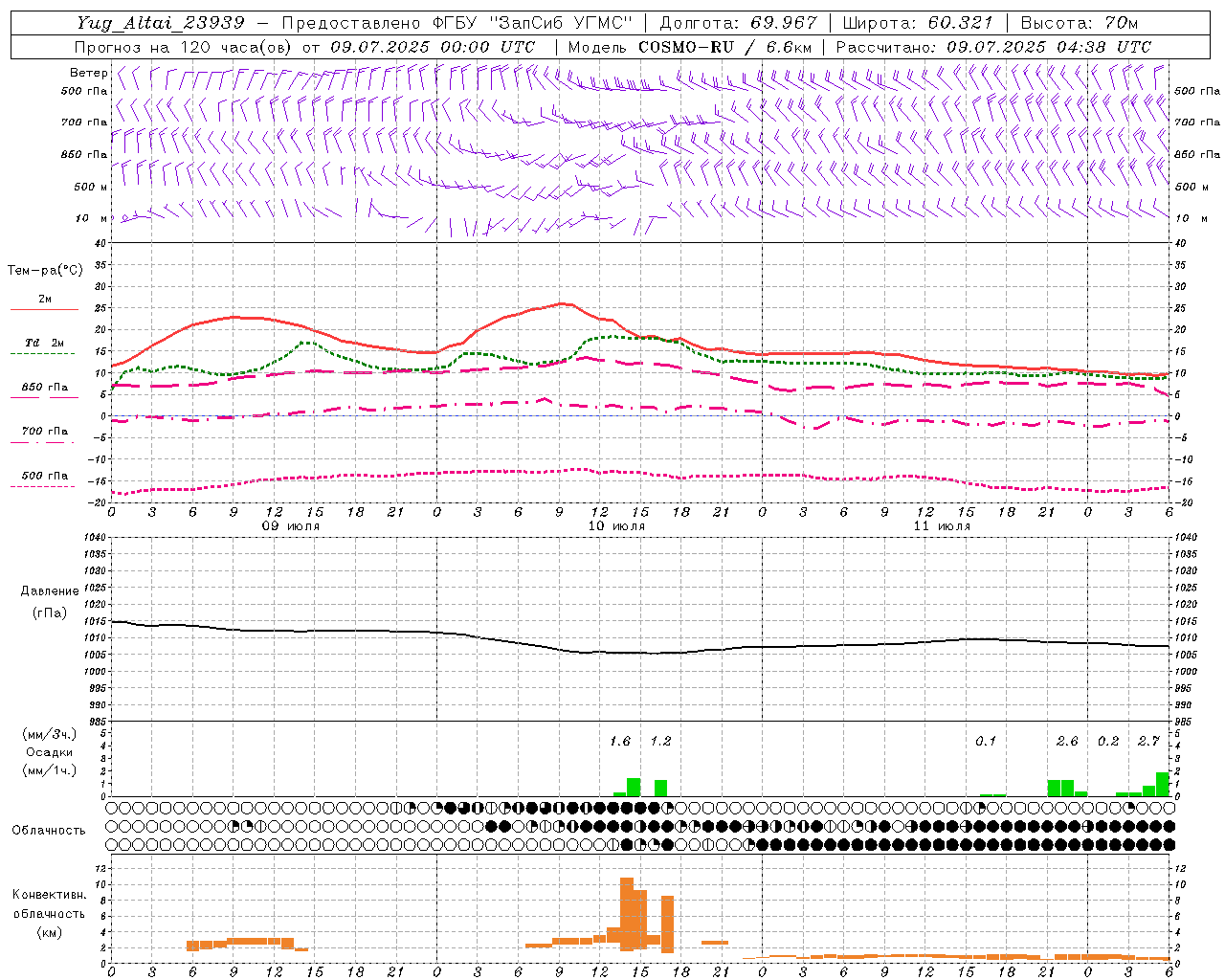Viewport: 1225px width, 980px height.
Task: Click the 'Тем-ра(°C)' temperature panel label
Action: 45,271
